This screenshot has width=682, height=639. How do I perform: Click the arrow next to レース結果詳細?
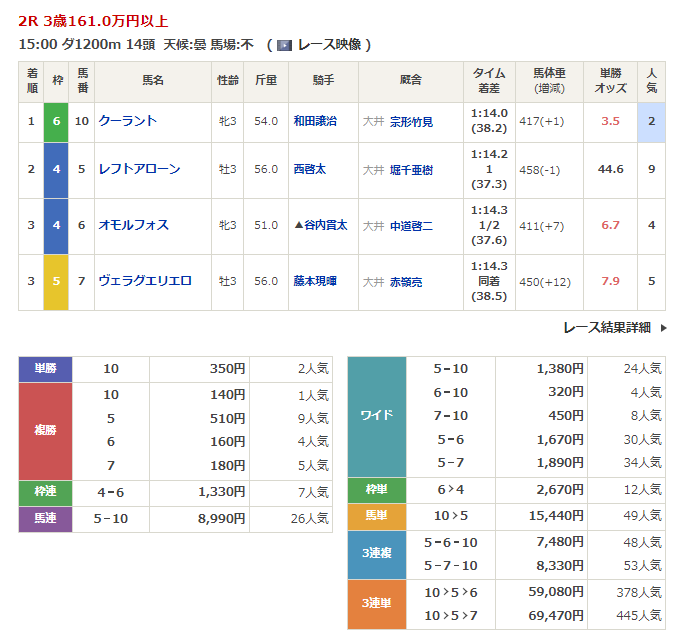point(663,327)
